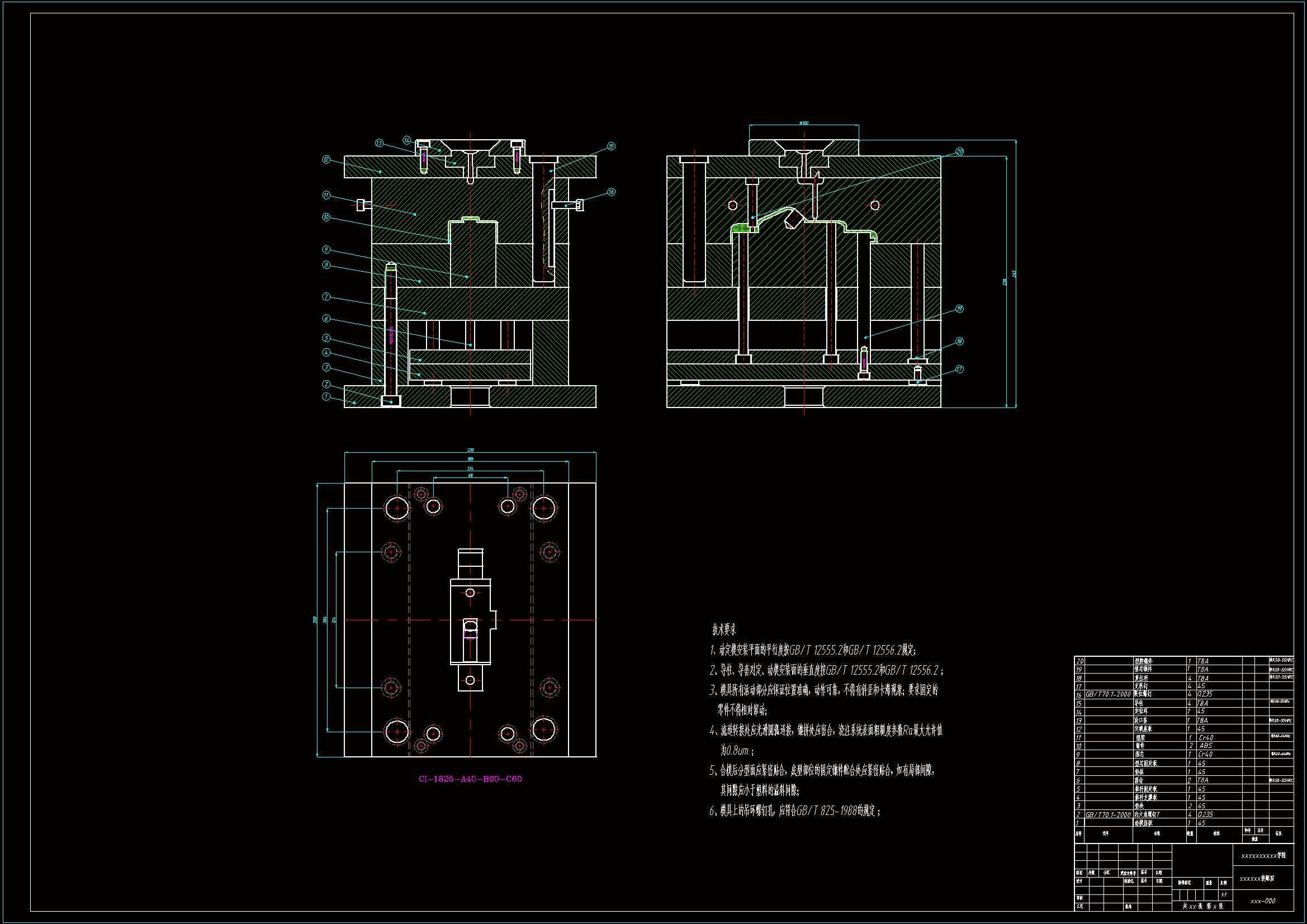Select the xxxxxx装配图 title cell

tap(1257, 879)
